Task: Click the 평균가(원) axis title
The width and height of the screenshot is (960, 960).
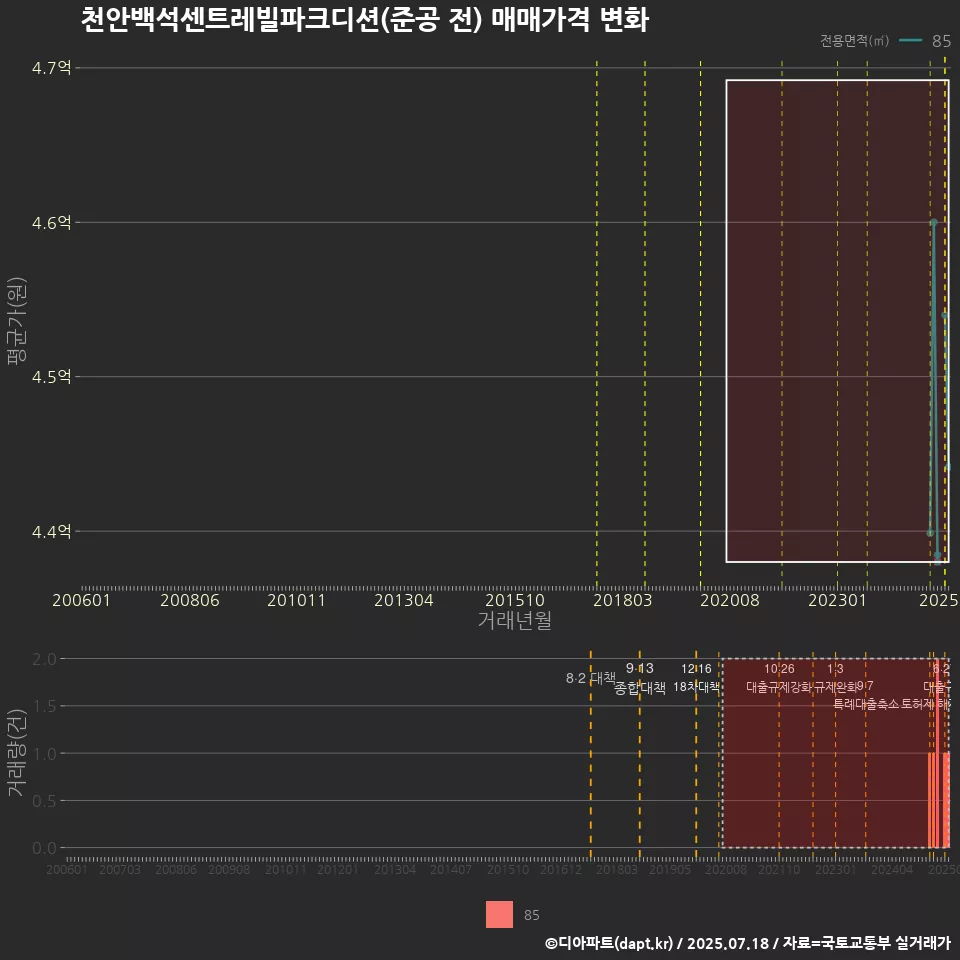Action: [17, 321]
